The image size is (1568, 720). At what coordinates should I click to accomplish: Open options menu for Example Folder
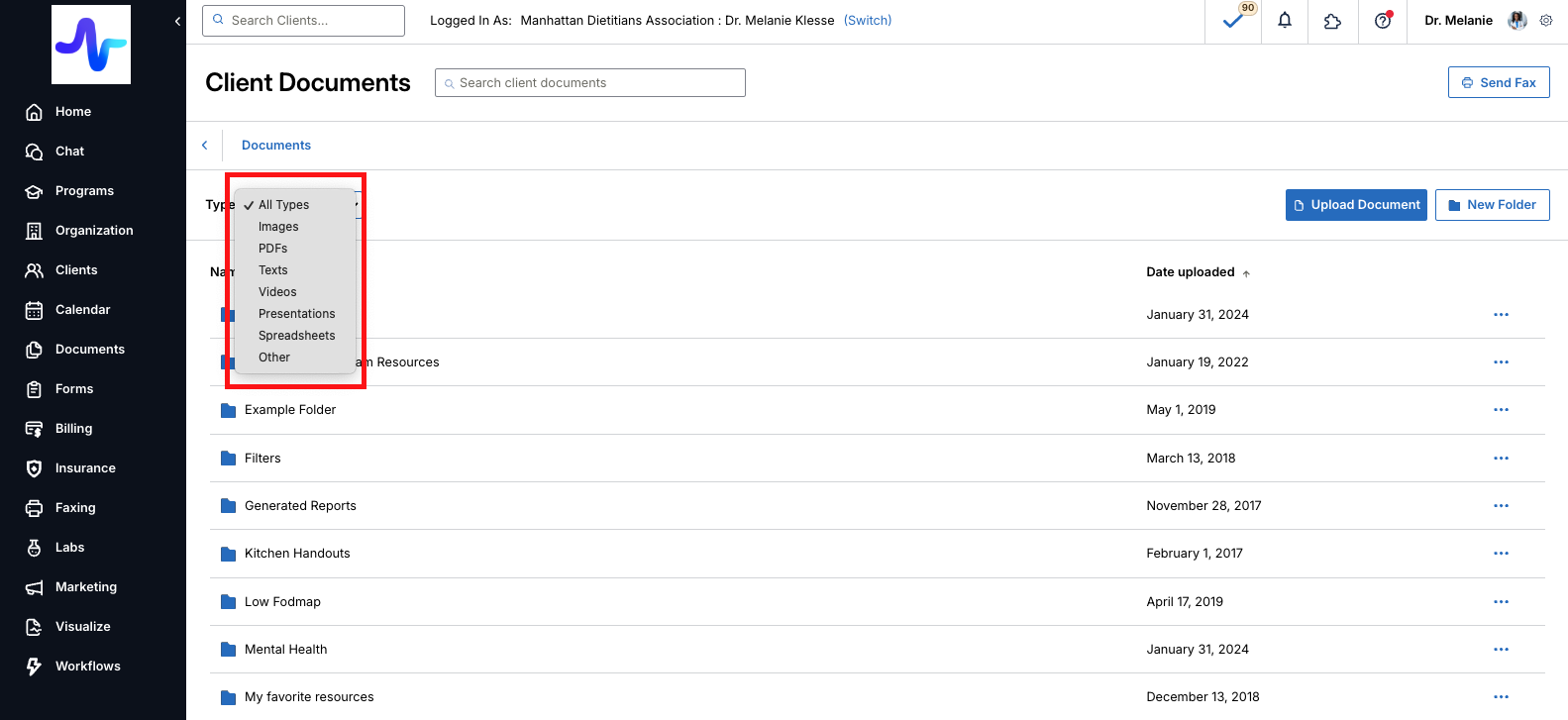1501,410
